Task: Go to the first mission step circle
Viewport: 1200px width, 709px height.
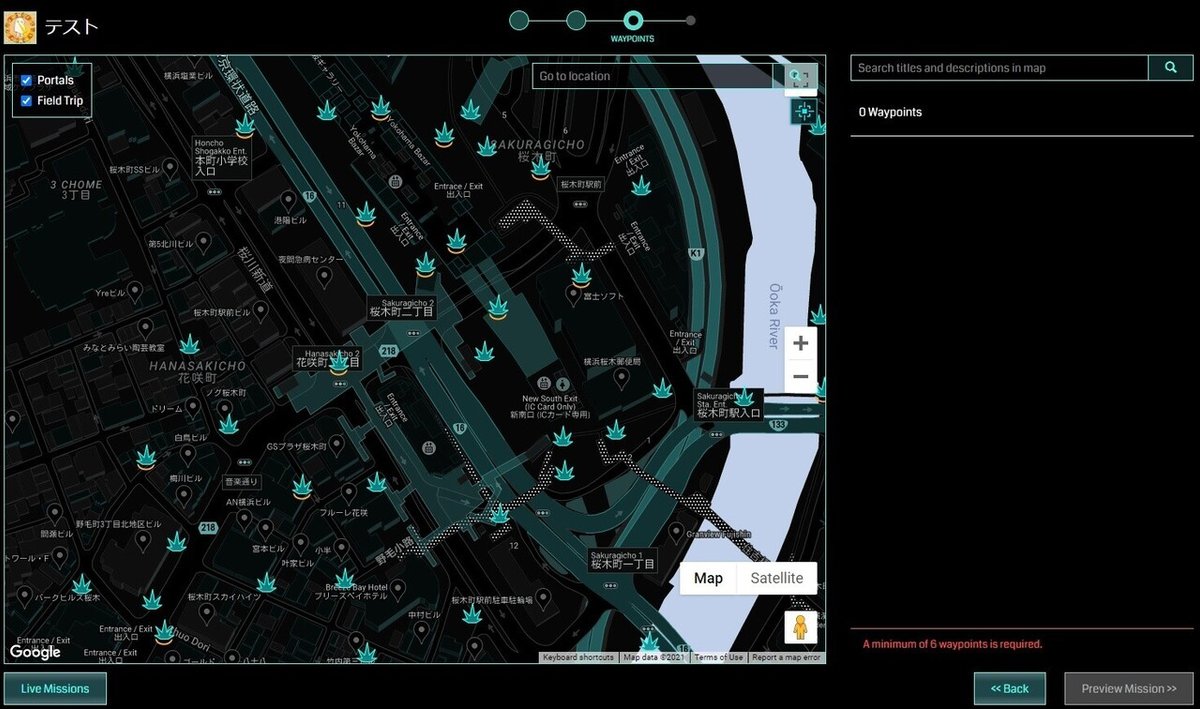Action: click(519, 20)
